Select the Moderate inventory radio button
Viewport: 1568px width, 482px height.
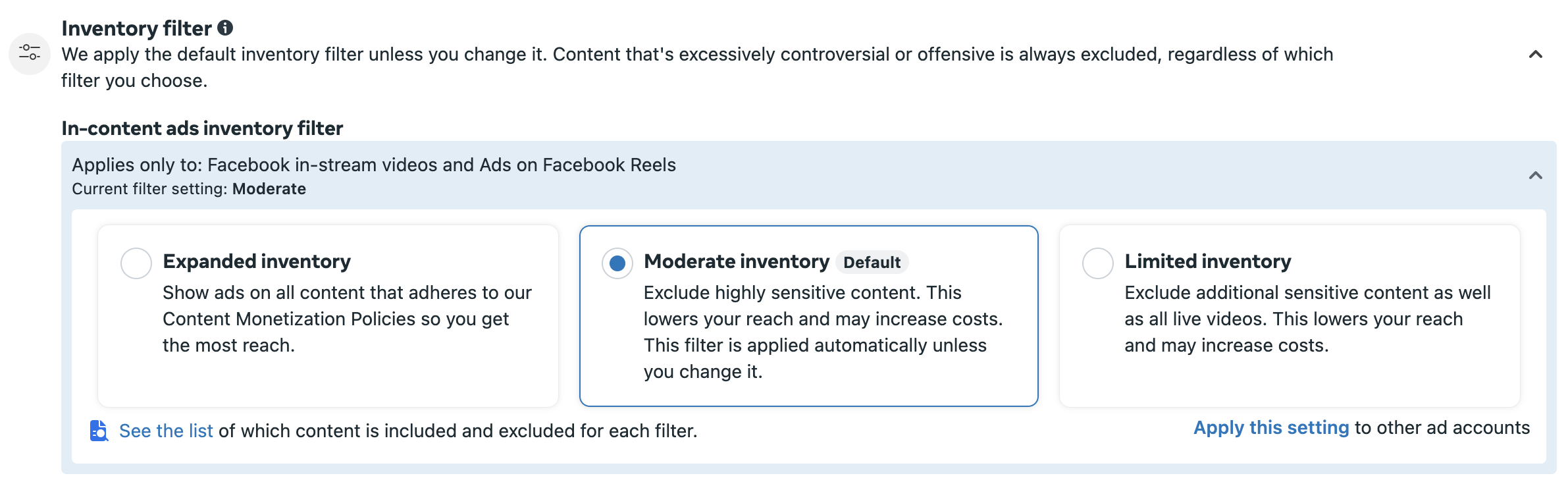pyautogui.click(x=617, y=263)
